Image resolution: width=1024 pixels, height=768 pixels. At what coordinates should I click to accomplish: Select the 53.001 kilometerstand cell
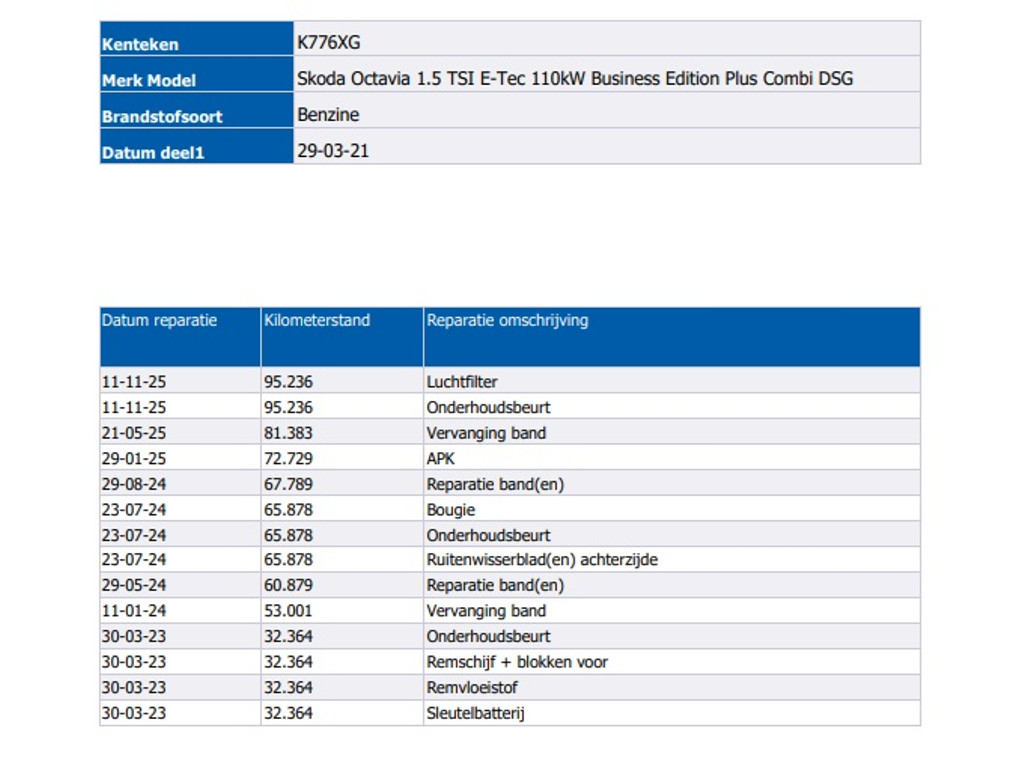(288, 611)
